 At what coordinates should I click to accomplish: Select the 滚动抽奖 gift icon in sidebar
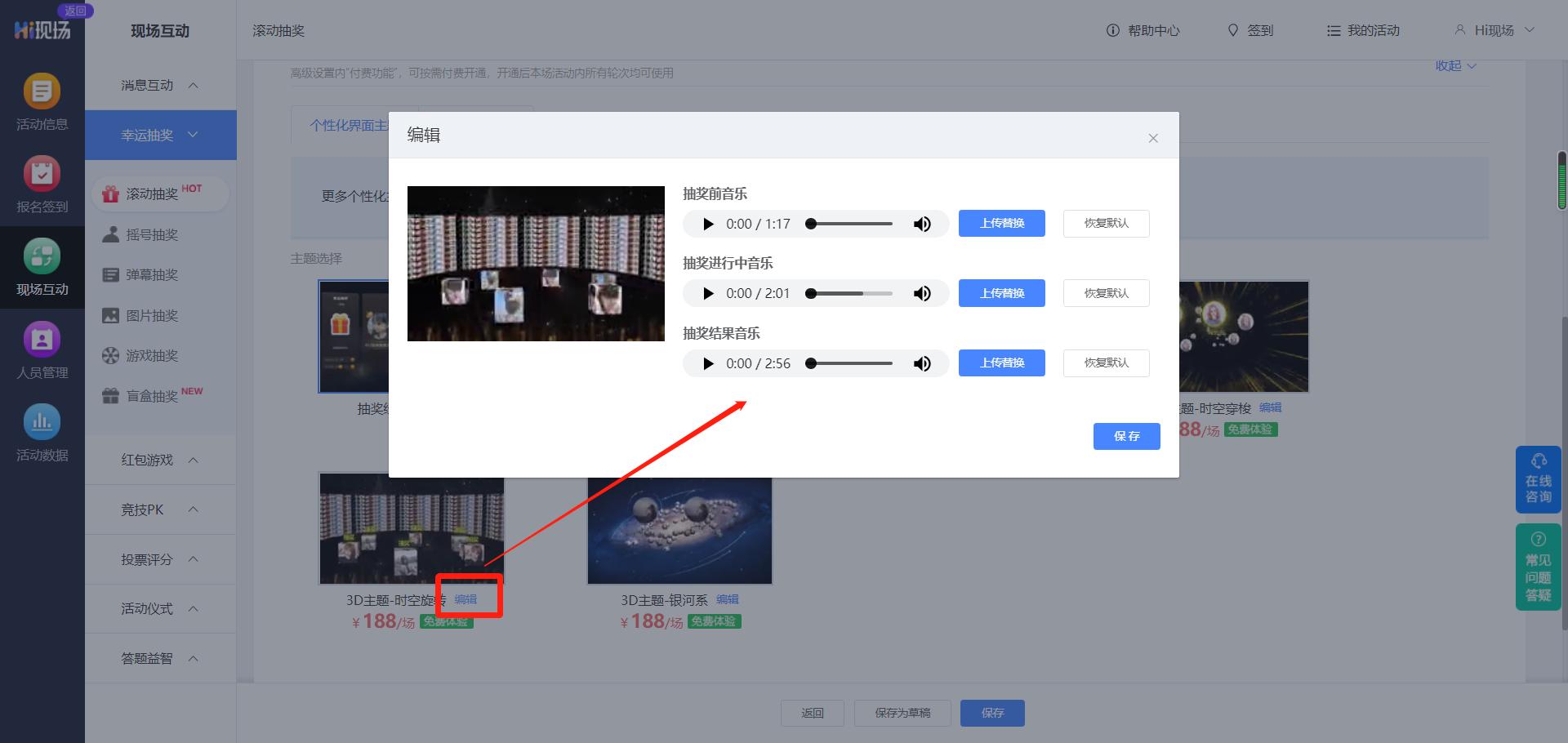110,194
